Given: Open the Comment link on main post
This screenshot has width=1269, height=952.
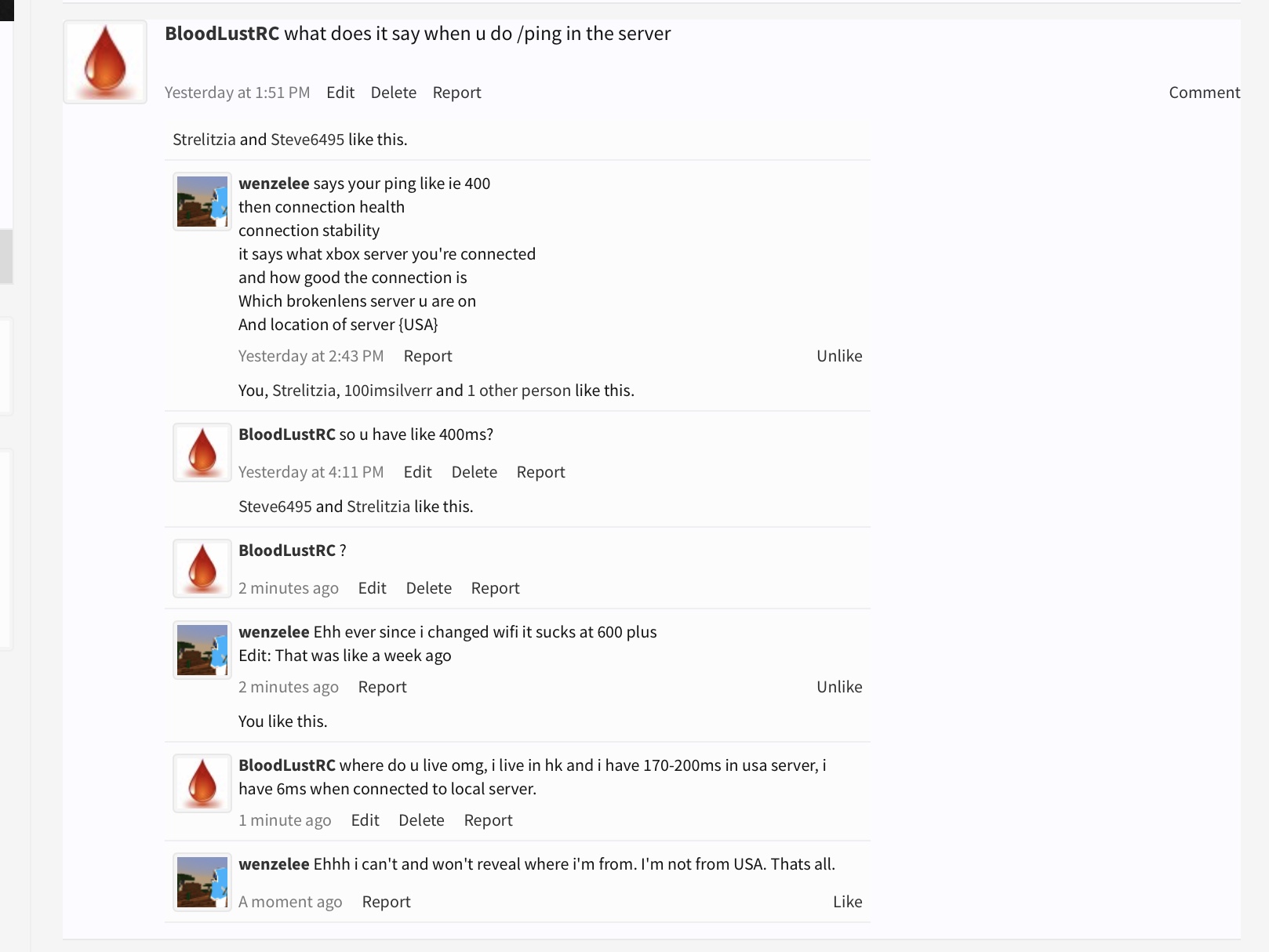Looking at the screenshot, I should 1204,93.
